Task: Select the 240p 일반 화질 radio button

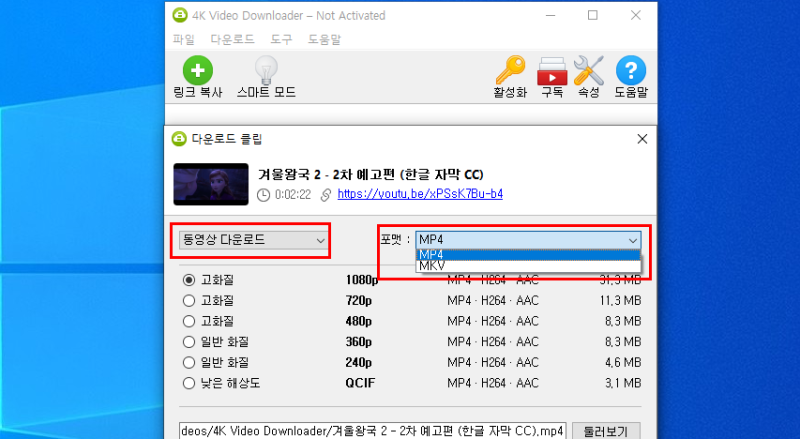Action: point(189,362)
